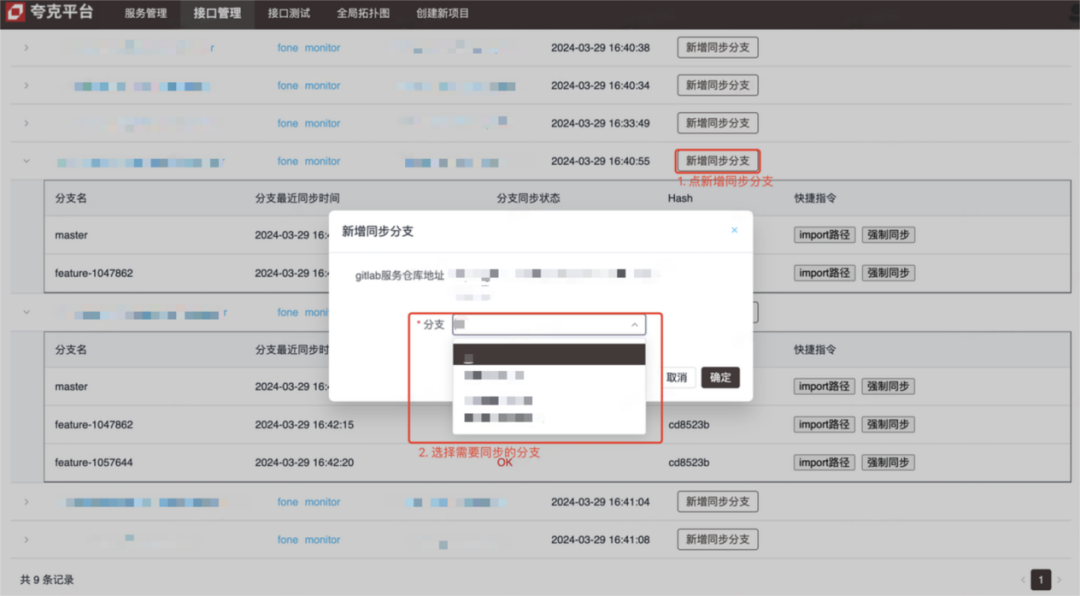This screenshot has height=596, width=1080.
Task: Click the monitor link in the 16:41:08 row
Action: click(322, 540)
